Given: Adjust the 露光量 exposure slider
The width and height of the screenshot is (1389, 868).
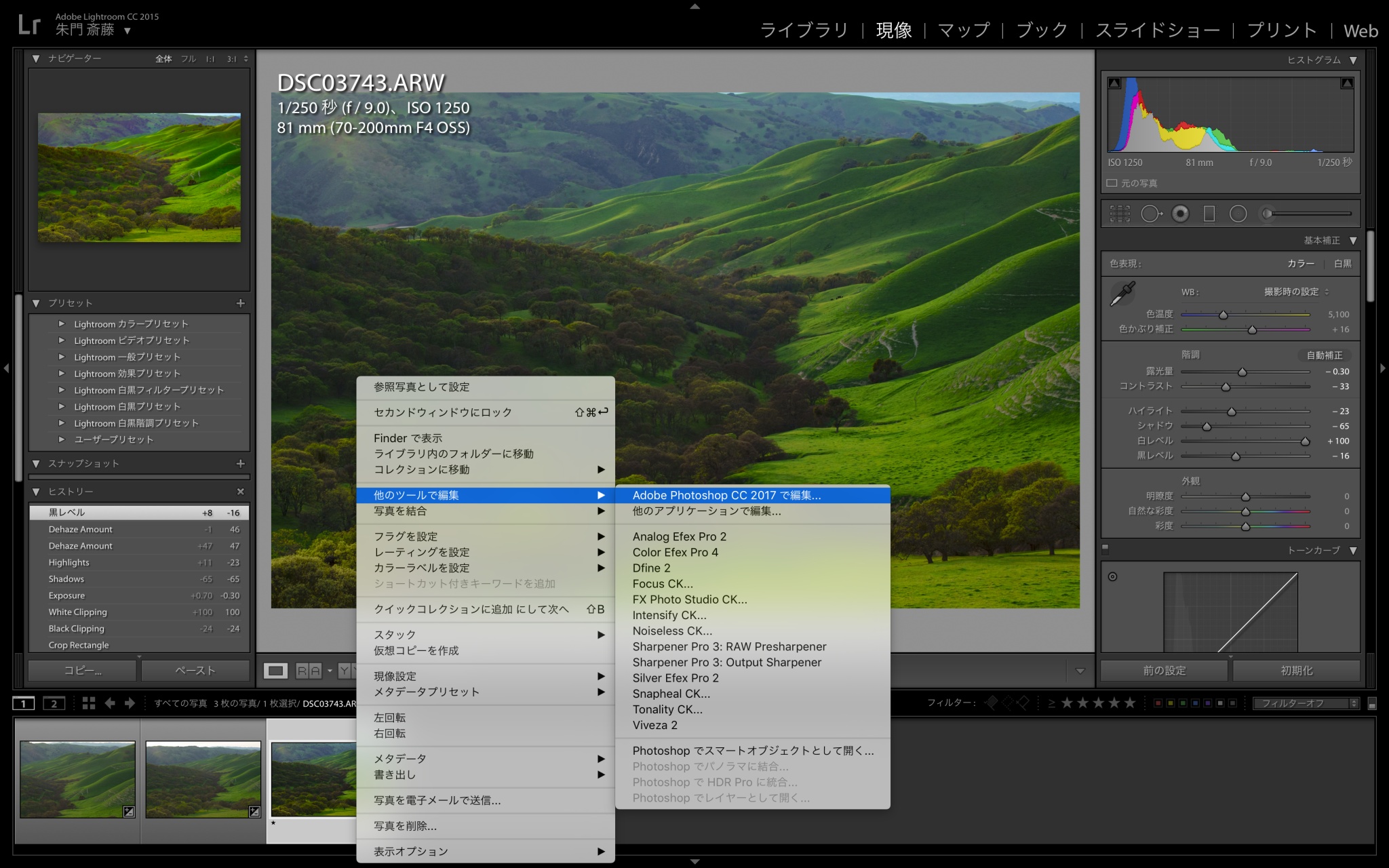Looking at the screenshot, I should pyautogui.click(x=1245, y=372).
